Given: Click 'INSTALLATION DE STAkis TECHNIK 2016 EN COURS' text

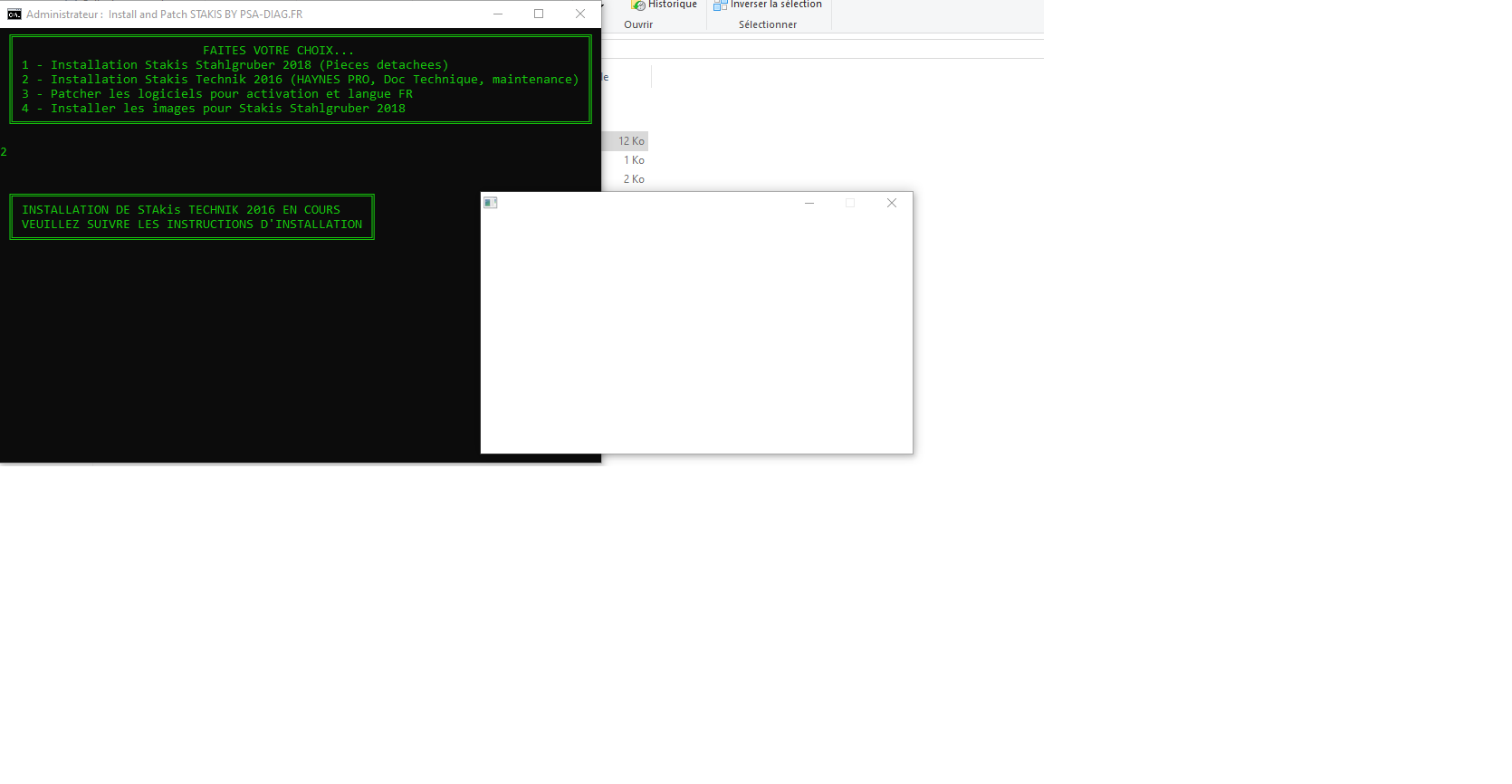Looking at the screenshot, I should click(181, 210).
